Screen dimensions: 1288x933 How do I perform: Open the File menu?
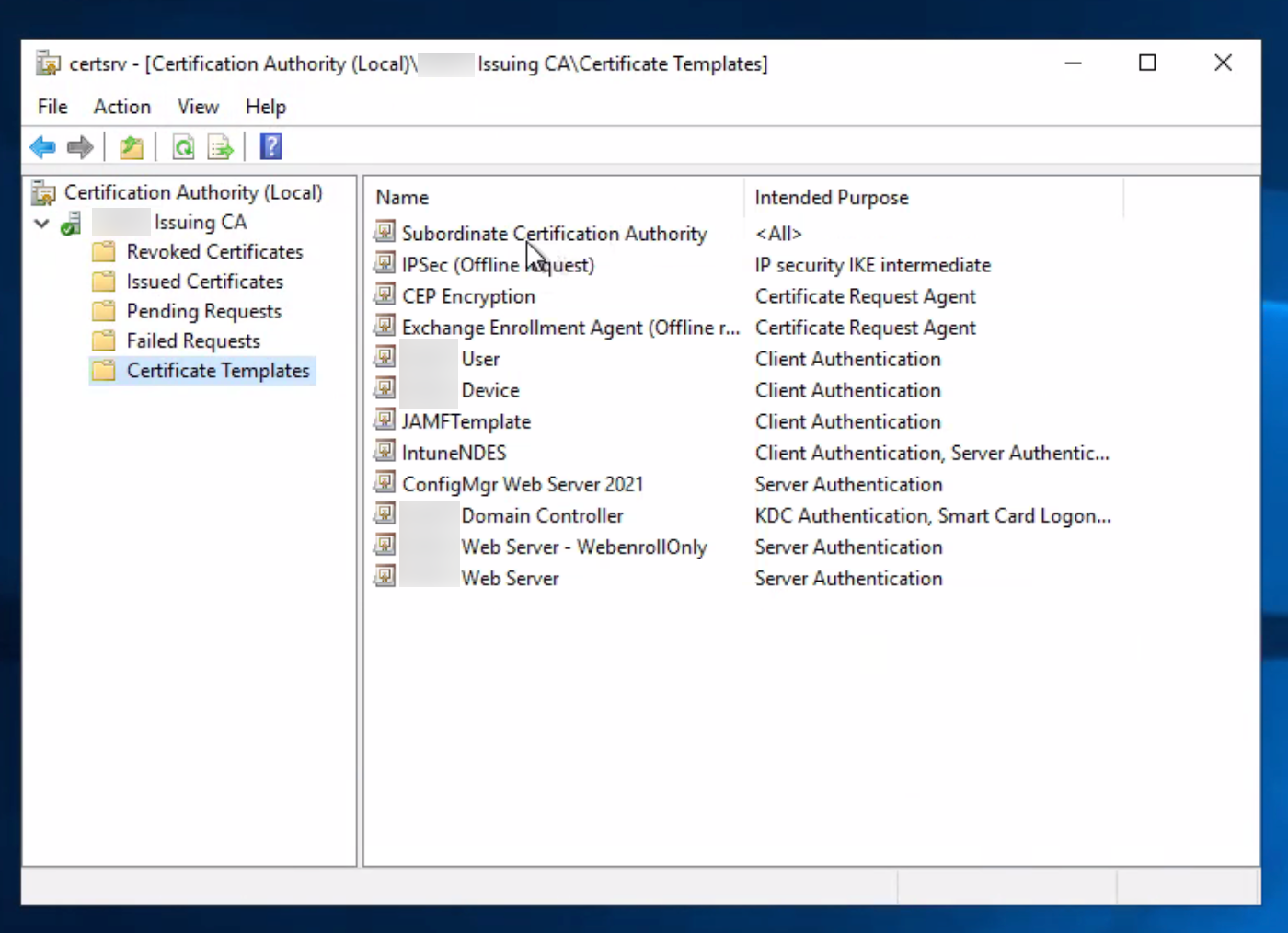tap(52, 107)
